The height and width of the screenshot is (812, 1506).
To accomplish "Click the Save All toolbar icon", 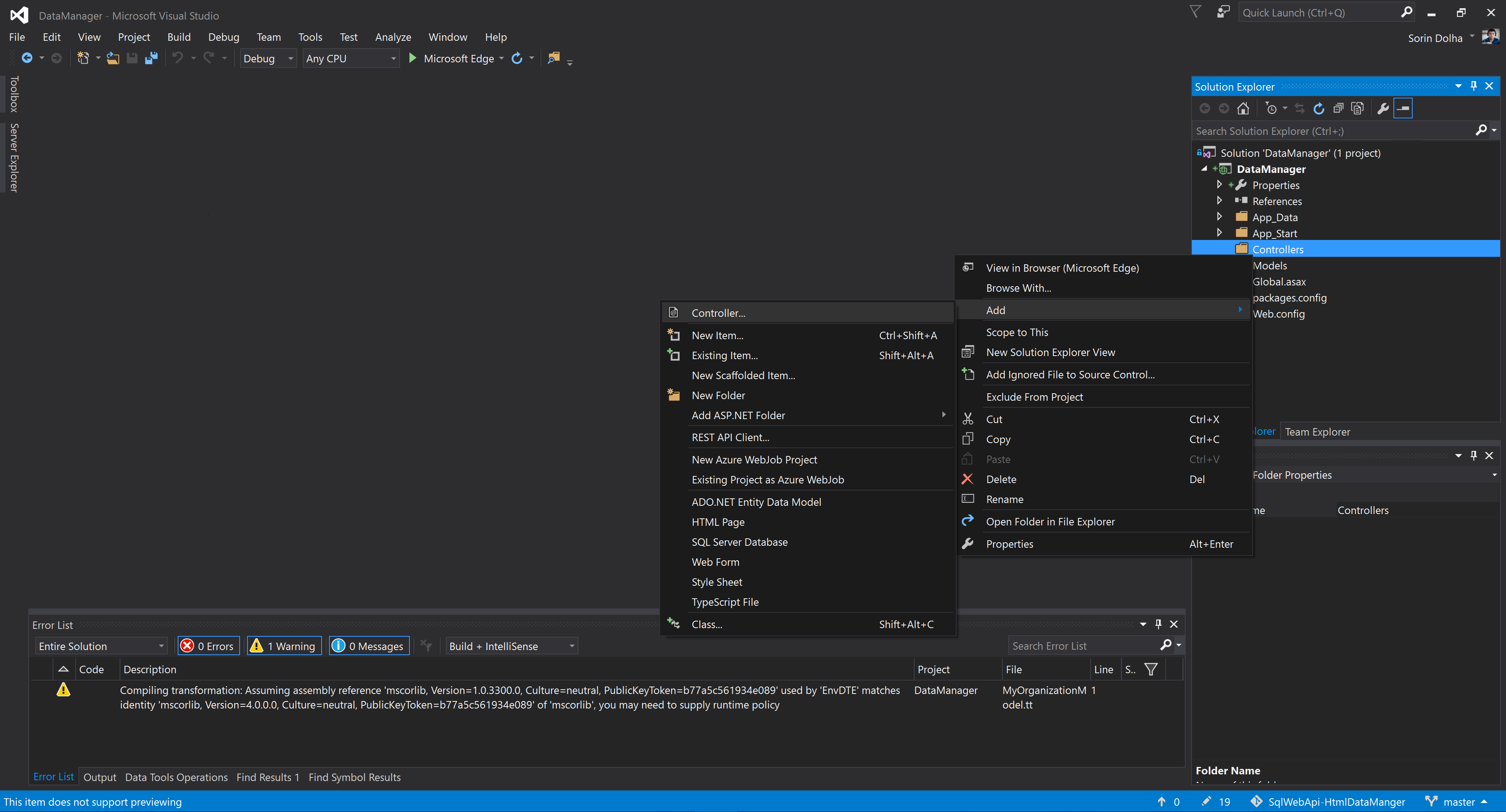I will pos(151,58).
